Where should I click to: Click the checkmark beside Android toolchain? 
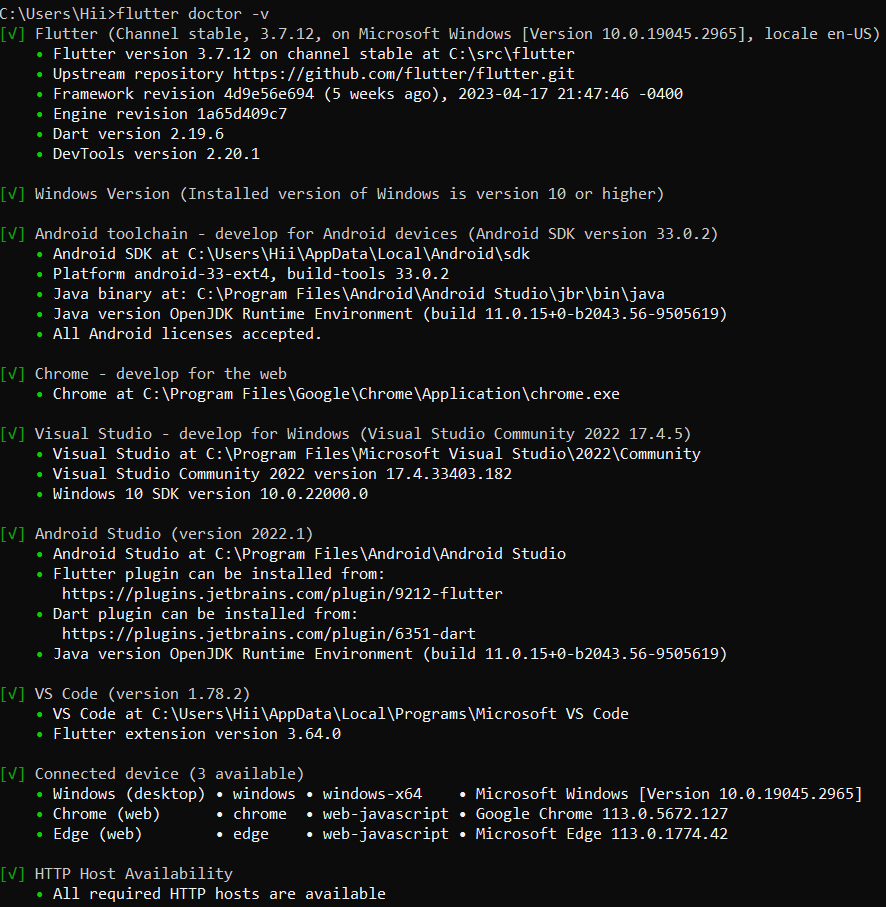[13, 234]
